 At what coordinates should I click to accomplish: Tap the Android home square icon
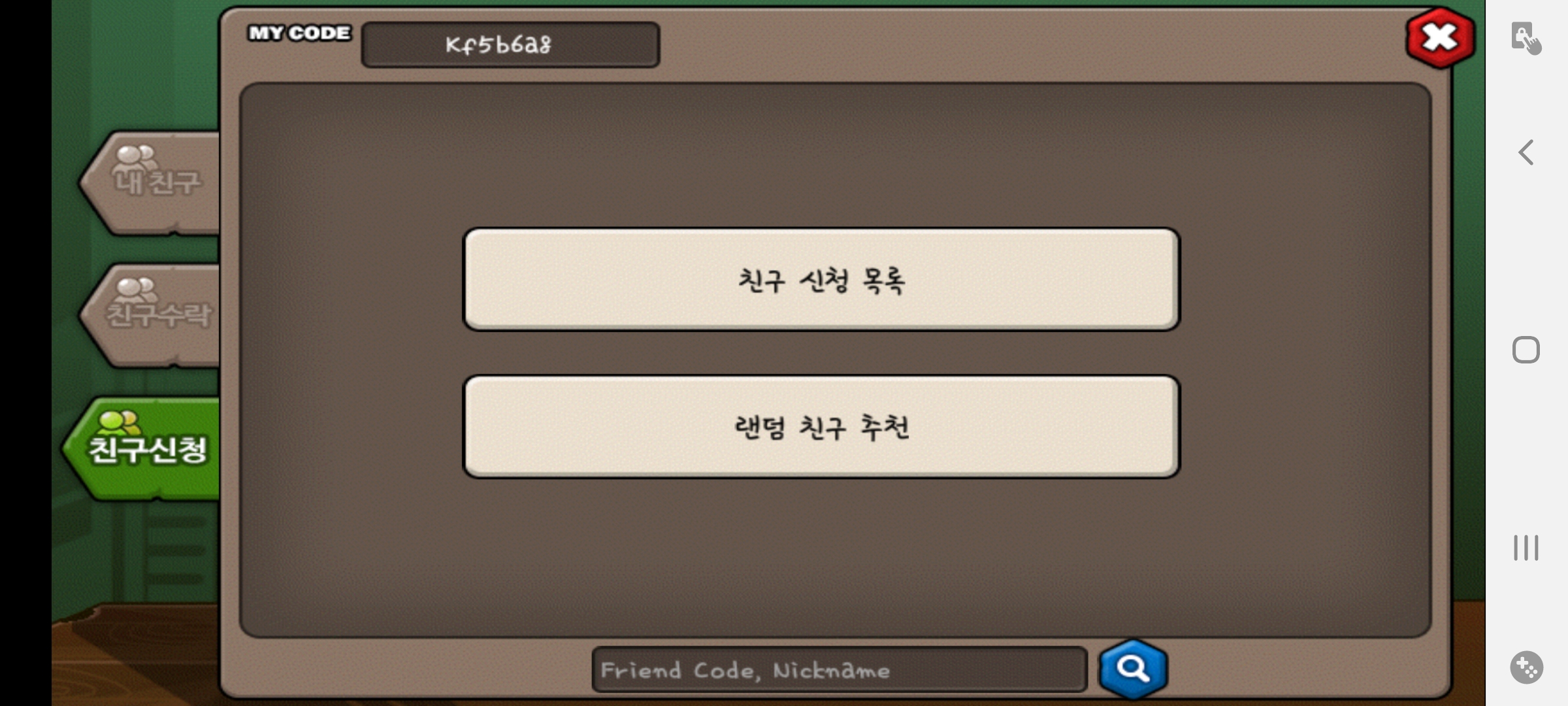1526,350
